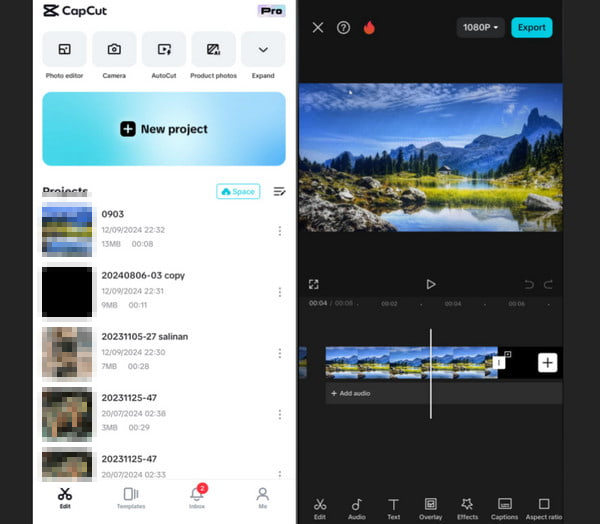Open options menu for project 0903

280,231
